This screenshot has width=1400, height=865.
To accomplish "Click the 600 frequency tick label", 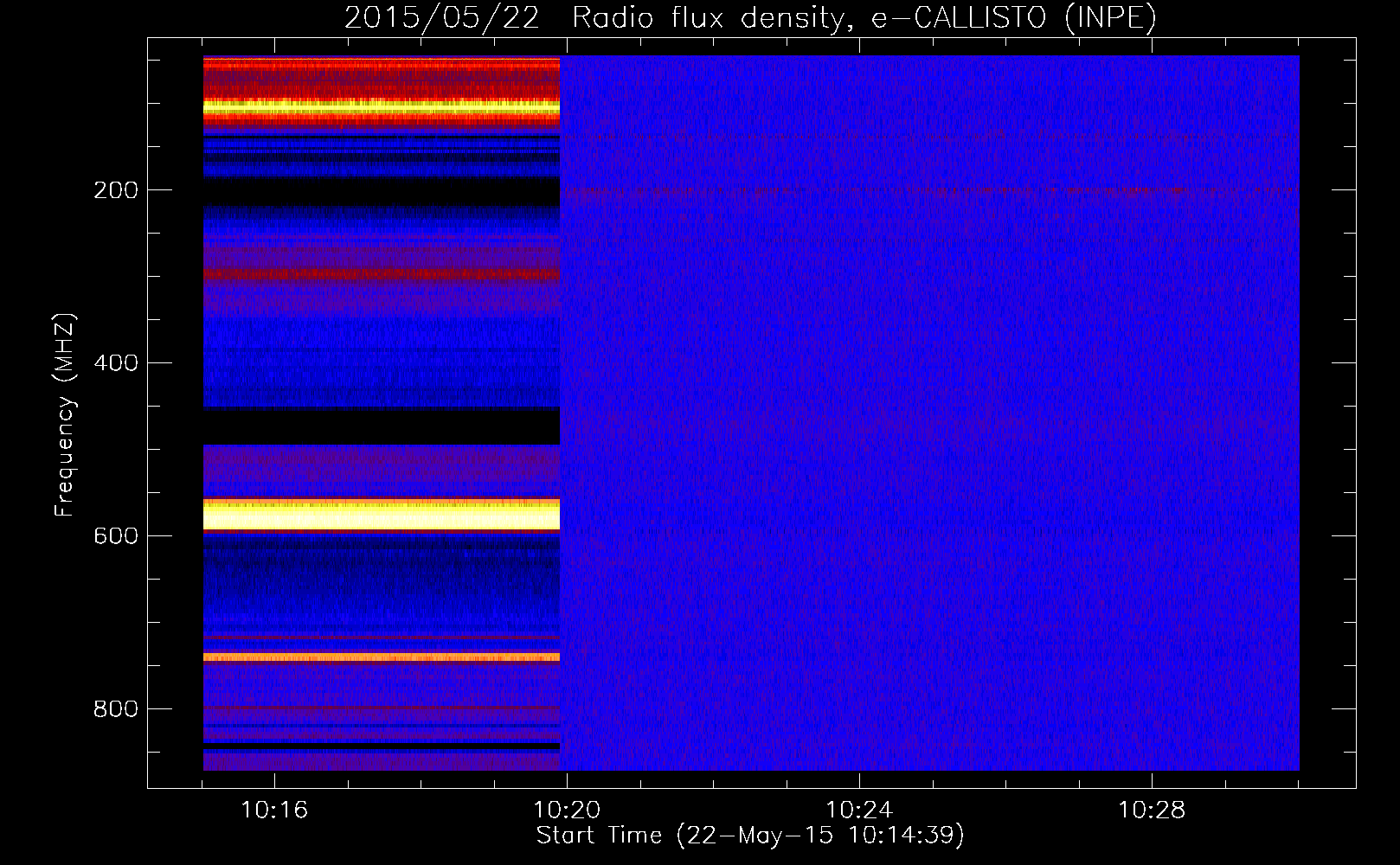I will 116,536.
